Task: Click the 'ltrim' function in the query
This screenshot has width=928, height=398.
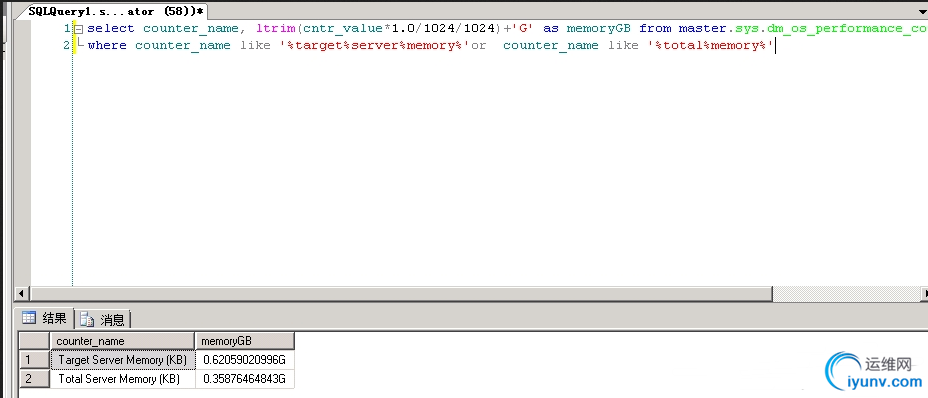Action: [x=276, y=28]
